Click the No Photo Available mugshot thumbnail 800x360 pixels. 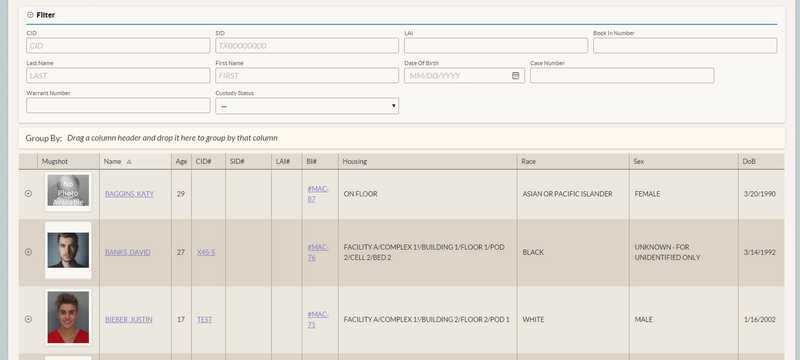tap(68, 191)
